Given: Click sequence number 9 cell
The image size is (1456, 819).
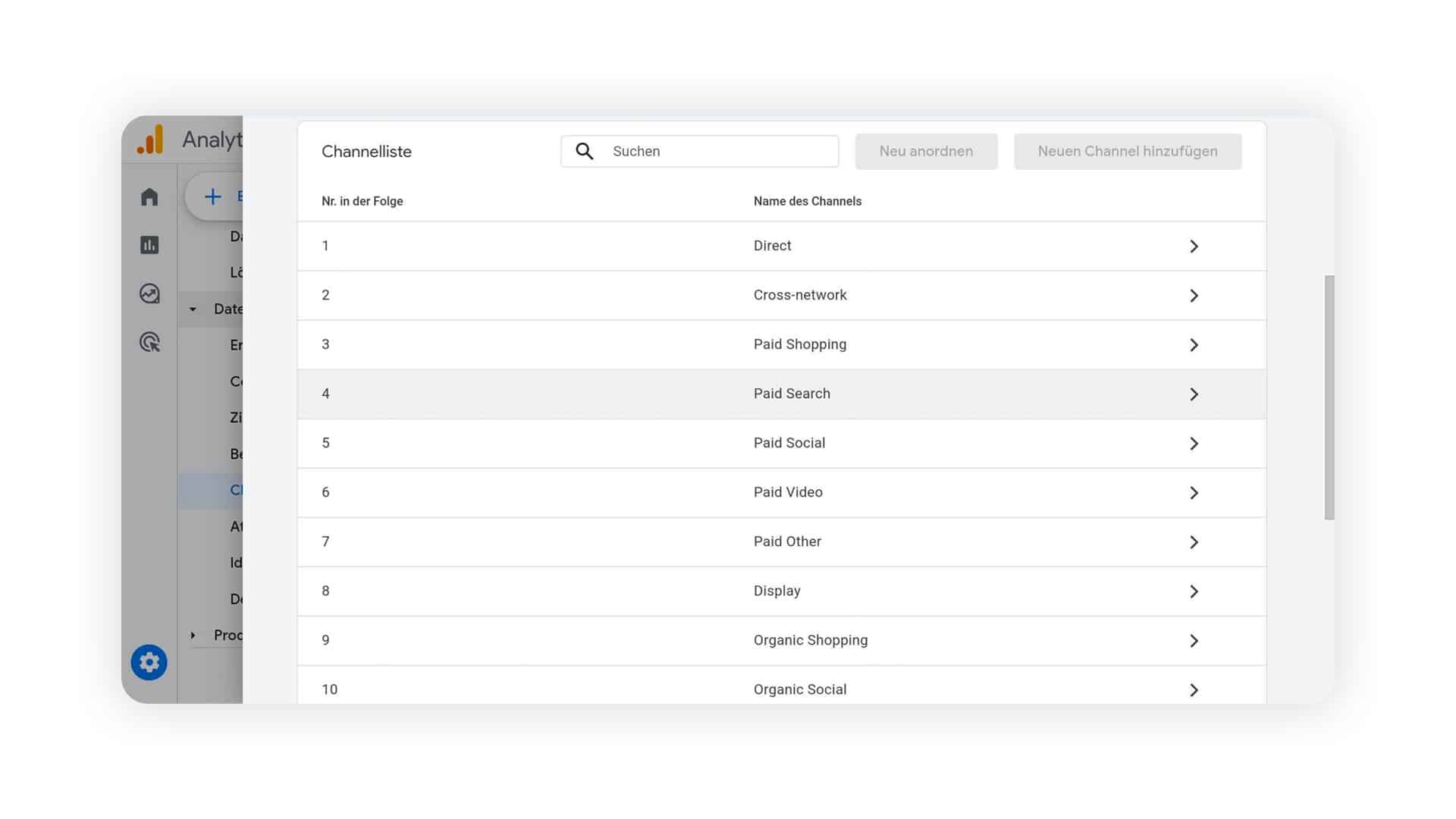Looking at the screenshot, I should 325,640.
